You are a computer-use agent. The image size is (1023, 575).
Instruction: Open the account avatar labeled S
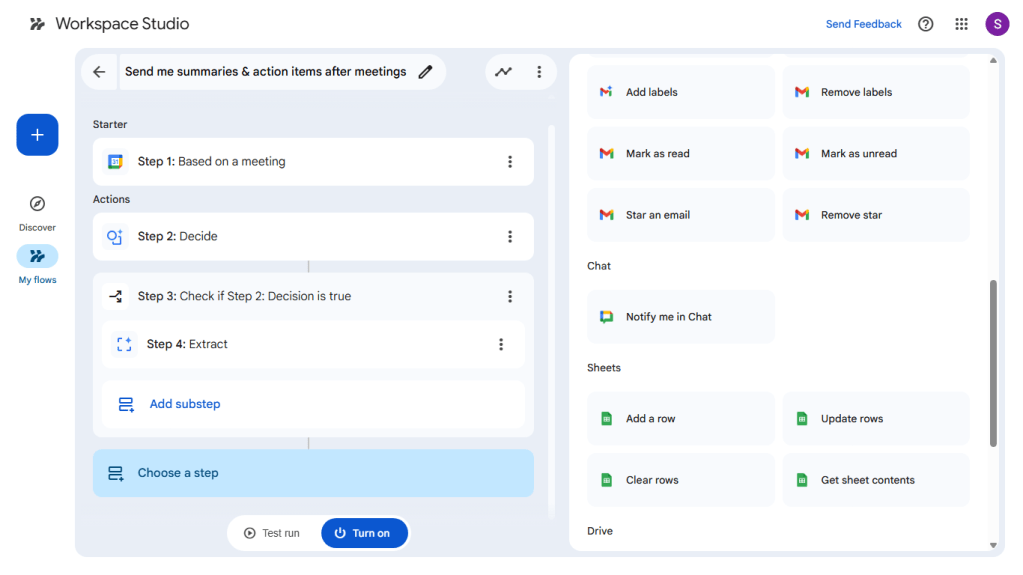(x=997, y=24)
